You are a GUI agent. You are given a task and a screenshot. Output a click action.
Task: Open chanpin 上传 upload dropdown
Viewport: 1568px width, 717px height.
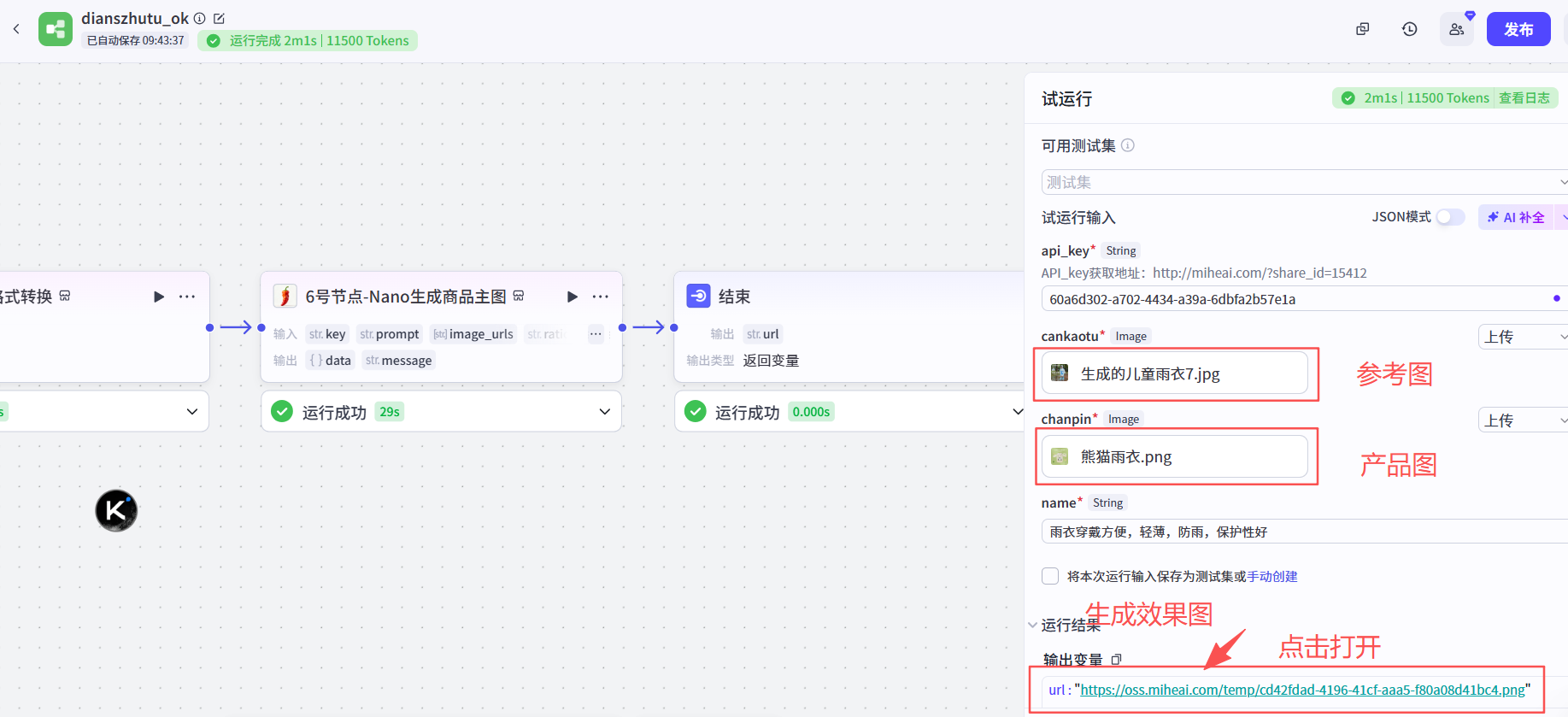1523,420
